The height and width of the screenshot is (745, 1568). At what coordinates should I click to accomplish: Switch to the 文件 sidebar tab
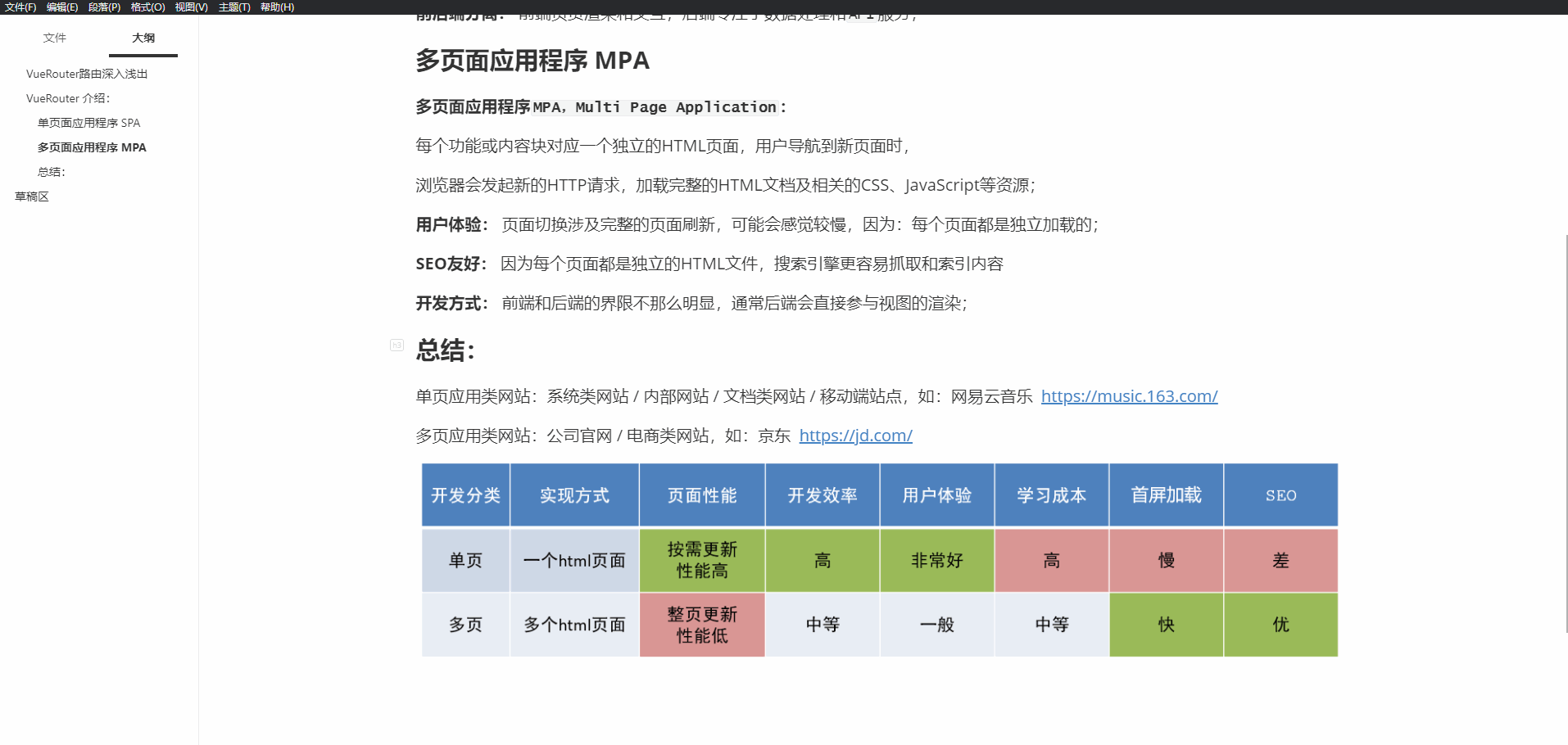click(x=55, y=38)
